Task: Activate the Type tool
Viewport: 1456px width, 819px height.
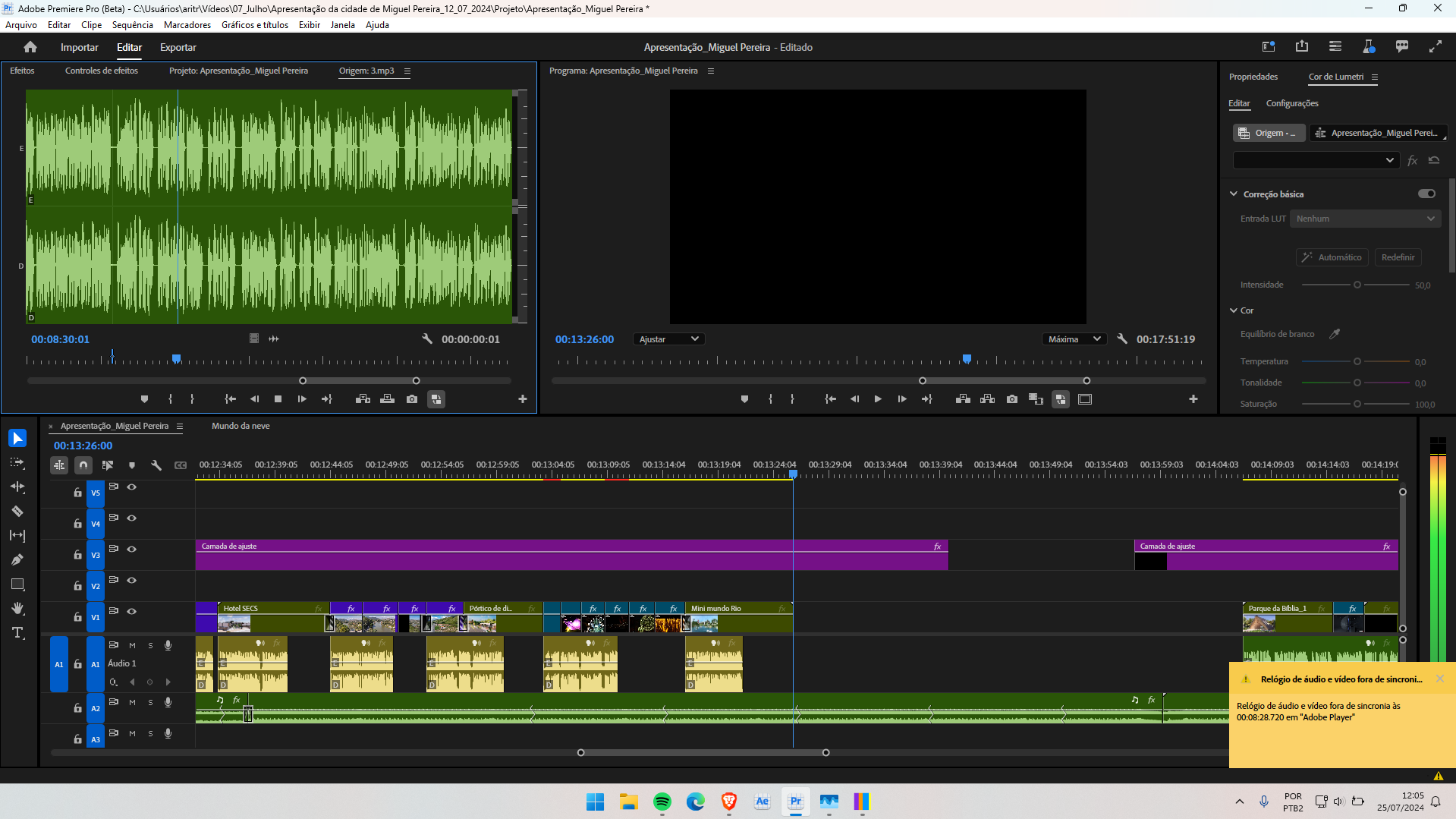Action: click(x=17, y=632)
